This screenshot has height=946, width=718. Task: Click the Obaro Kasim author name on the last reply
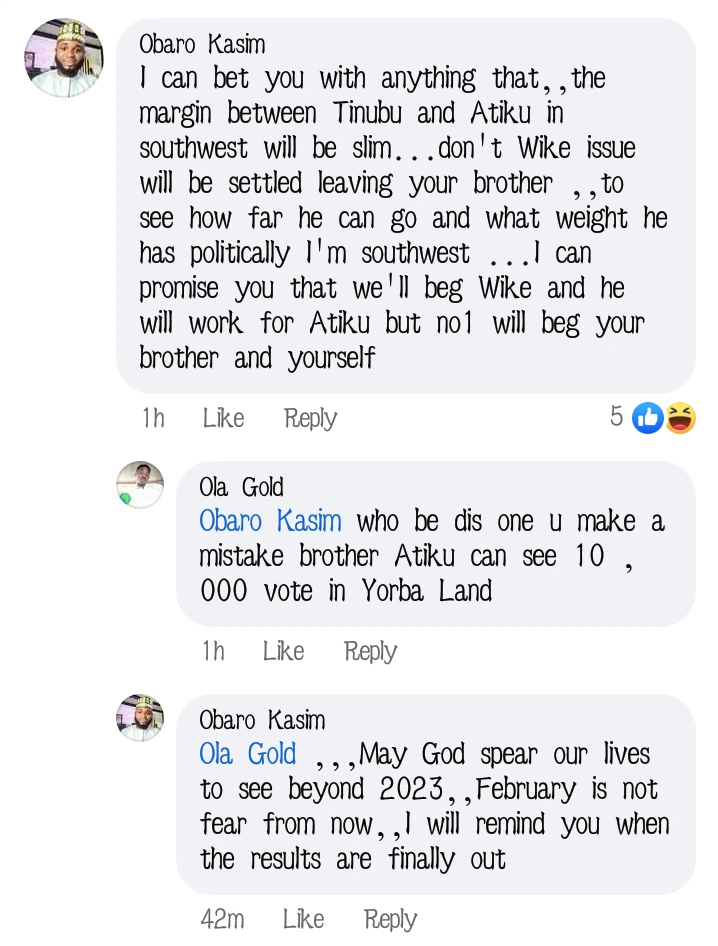click(x=262, y=720)
